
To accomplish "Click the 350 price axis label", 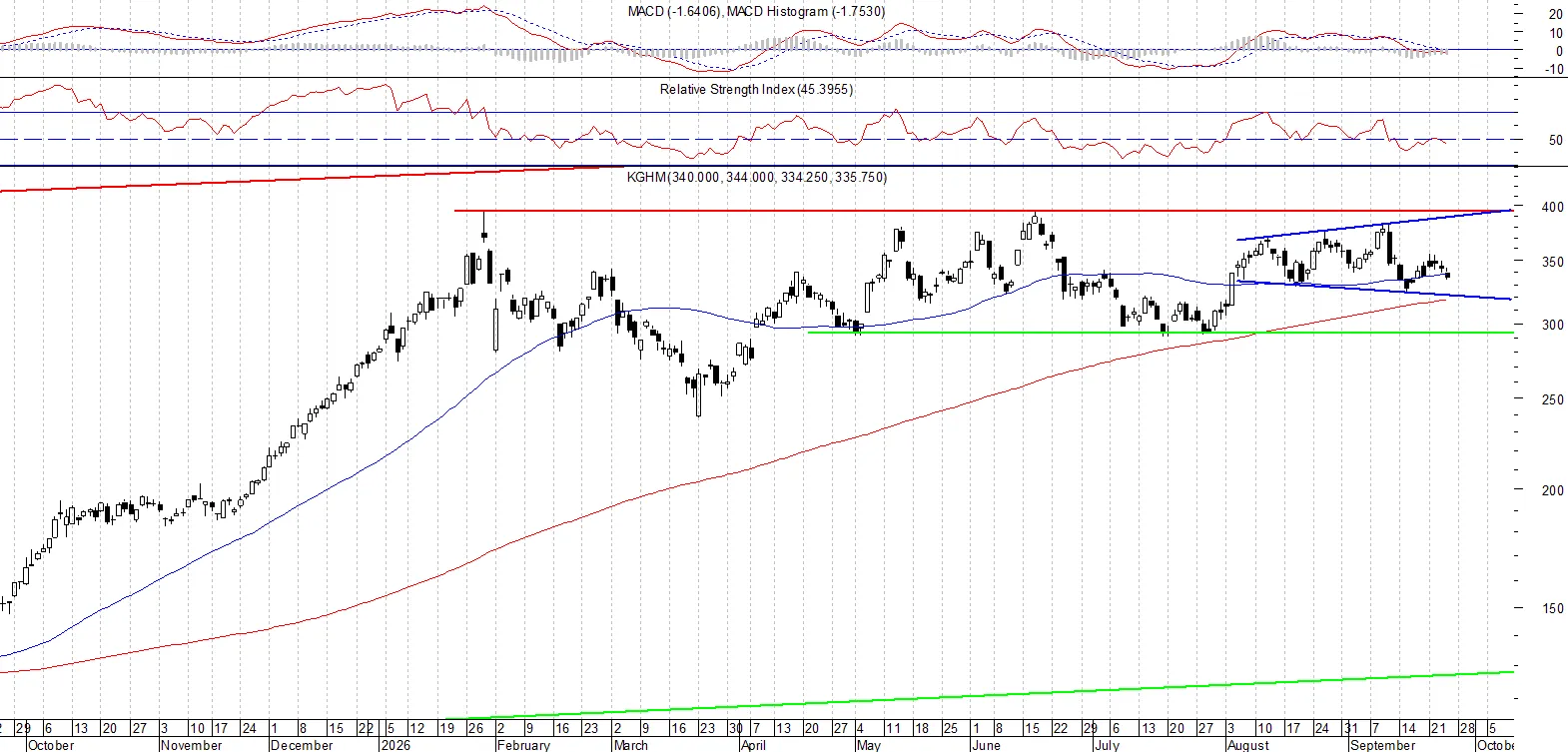I will click(1553, 263).
